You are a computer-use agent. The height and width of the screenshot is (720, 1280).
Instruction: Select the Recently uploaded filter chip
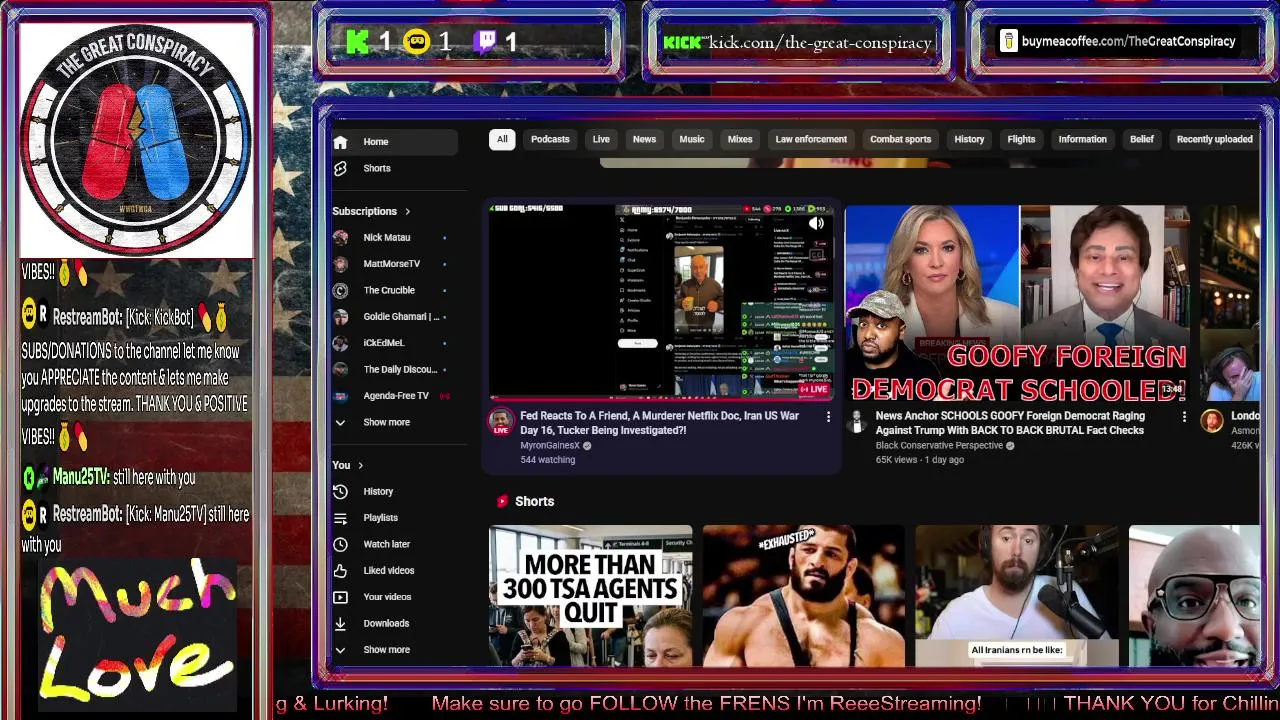[x=1214, y=140]
